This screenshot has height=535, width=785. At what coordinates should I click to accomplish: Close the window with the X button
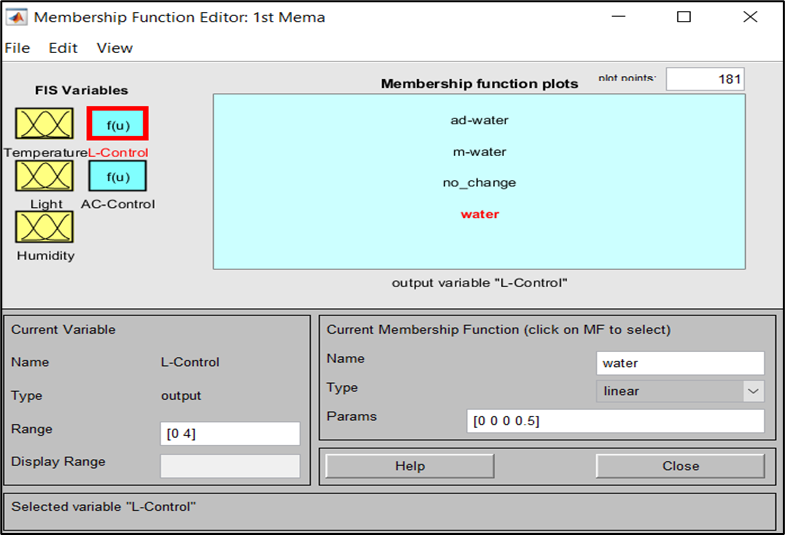point(750,17)
